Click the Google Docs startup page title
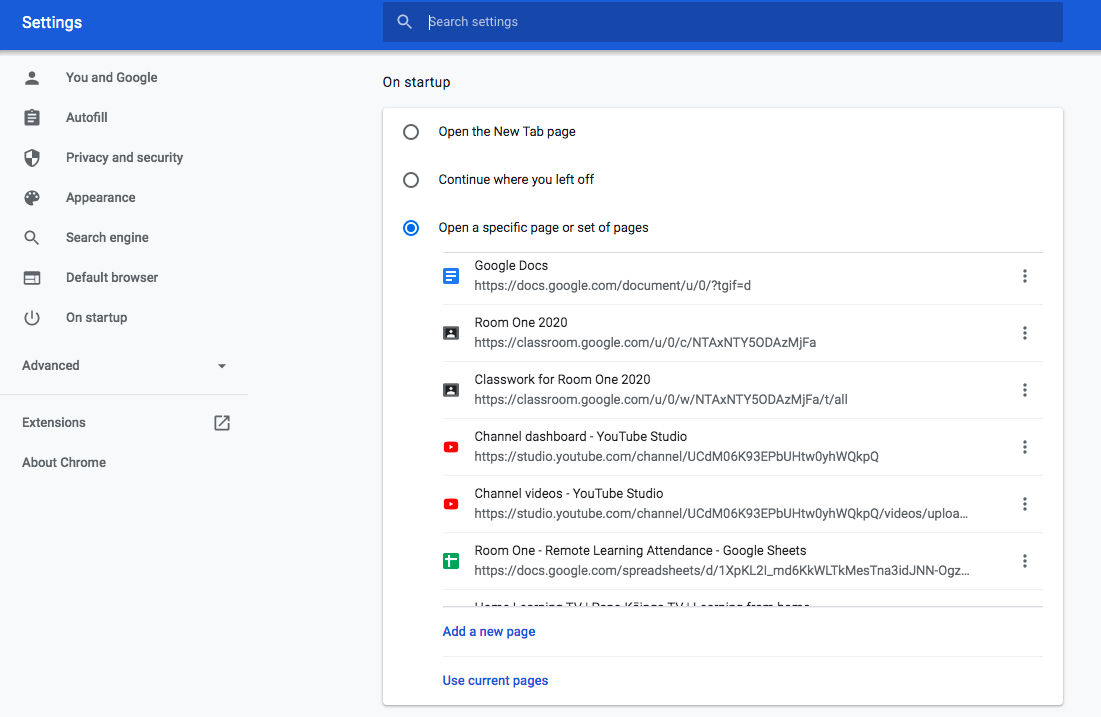This screenshot has height=717, width=1101. tap(511, 265)
